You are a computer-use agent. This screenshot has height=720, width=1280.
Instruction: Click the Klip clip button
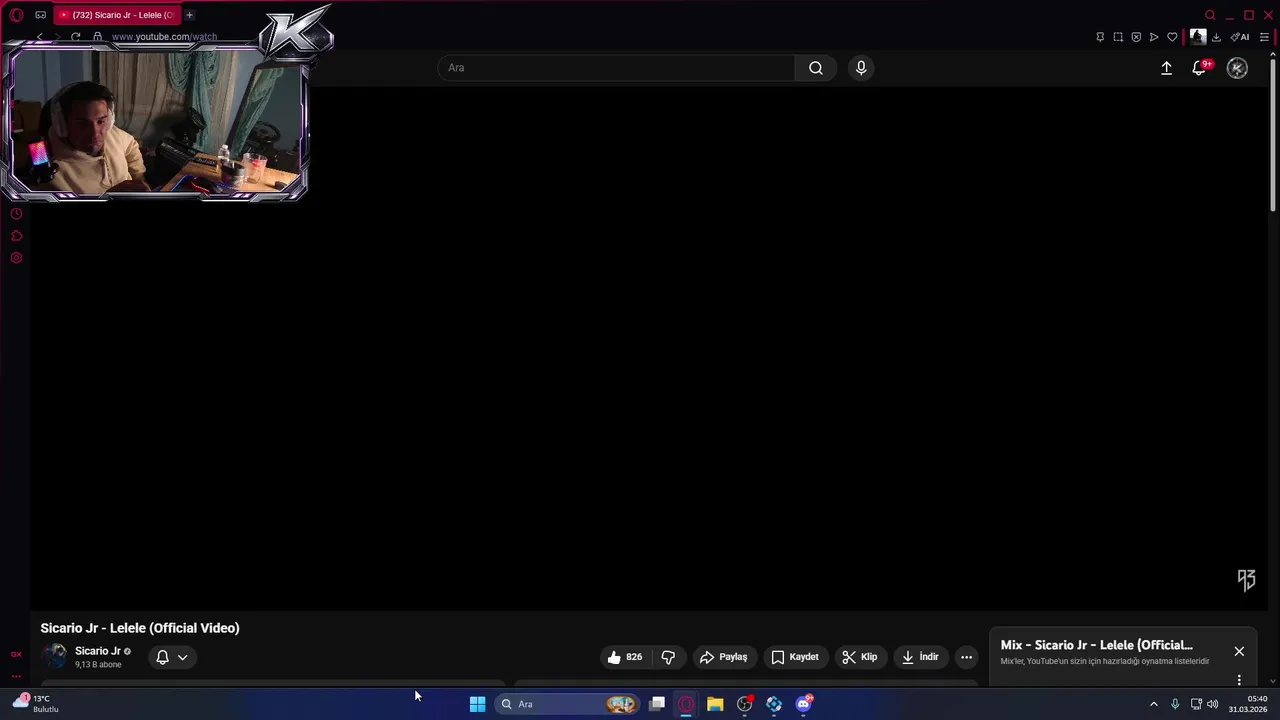pos(860,657)
